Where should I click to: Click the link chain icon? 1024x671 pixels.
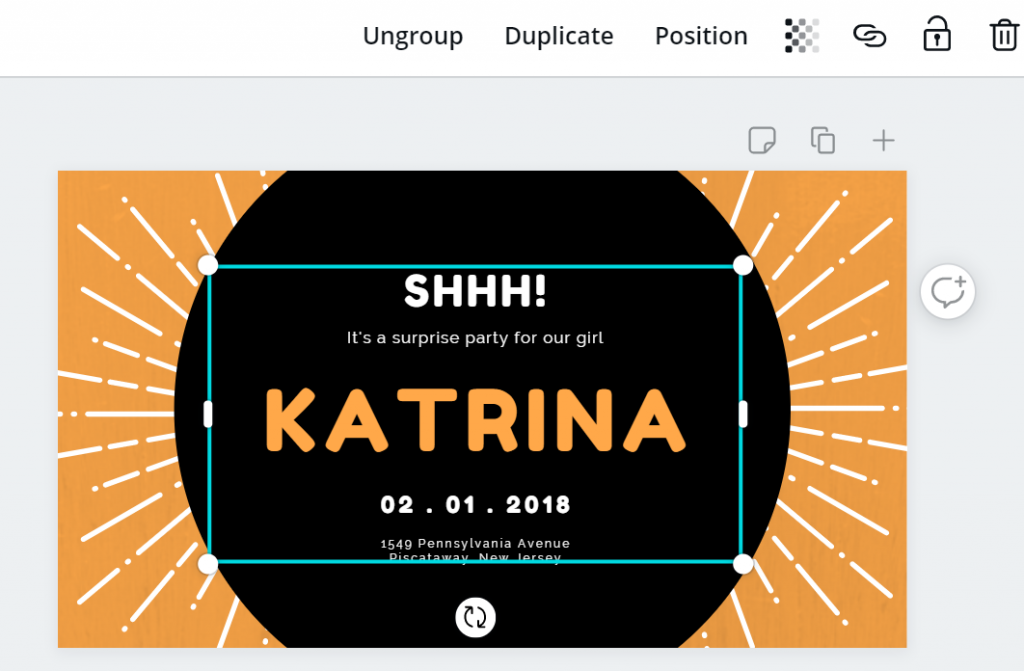(870, 35)
